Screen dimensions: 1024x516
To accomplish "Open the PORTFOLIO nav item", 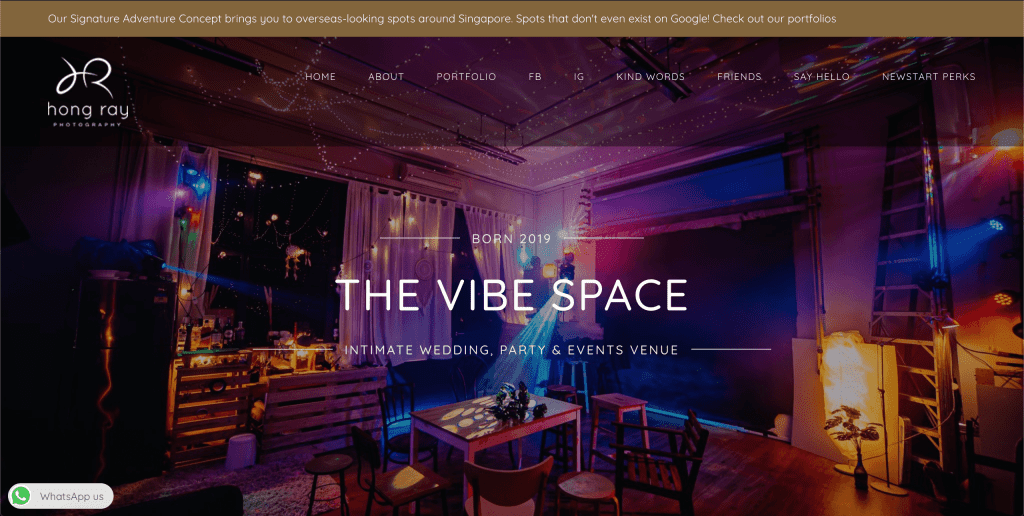I will (x=466, y=76).
